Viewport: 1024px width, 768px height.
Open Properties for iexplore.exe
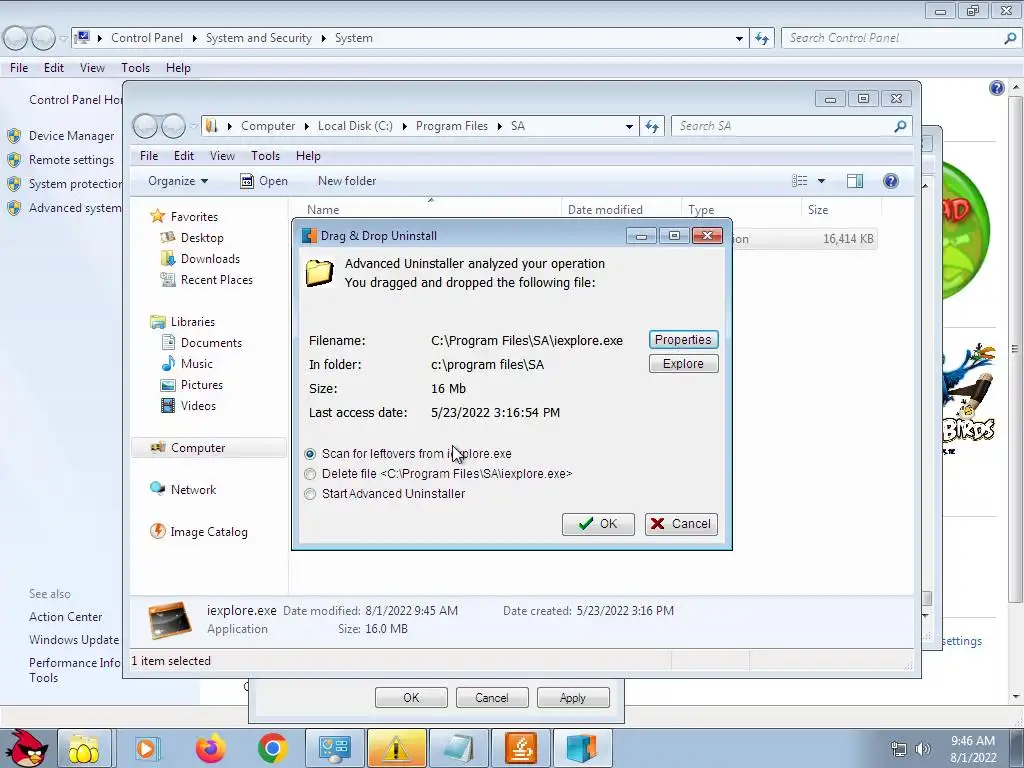pos(683,340)
